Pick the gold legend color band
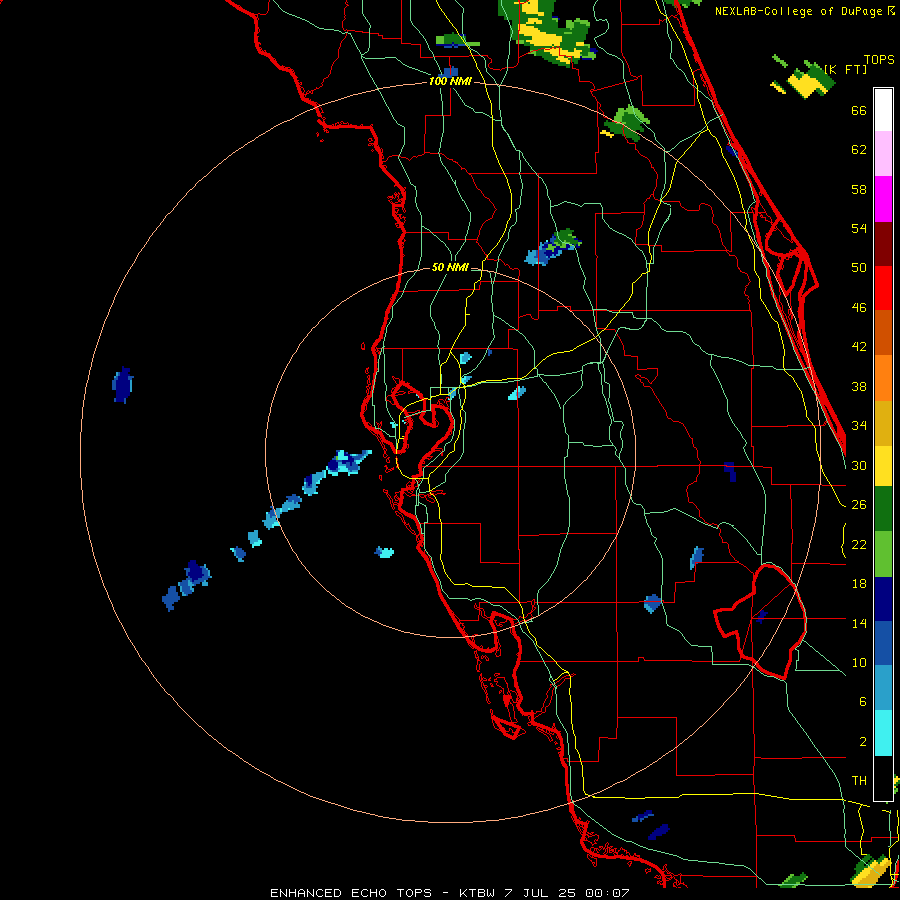900x900 pixels. (x=883, y=423)
